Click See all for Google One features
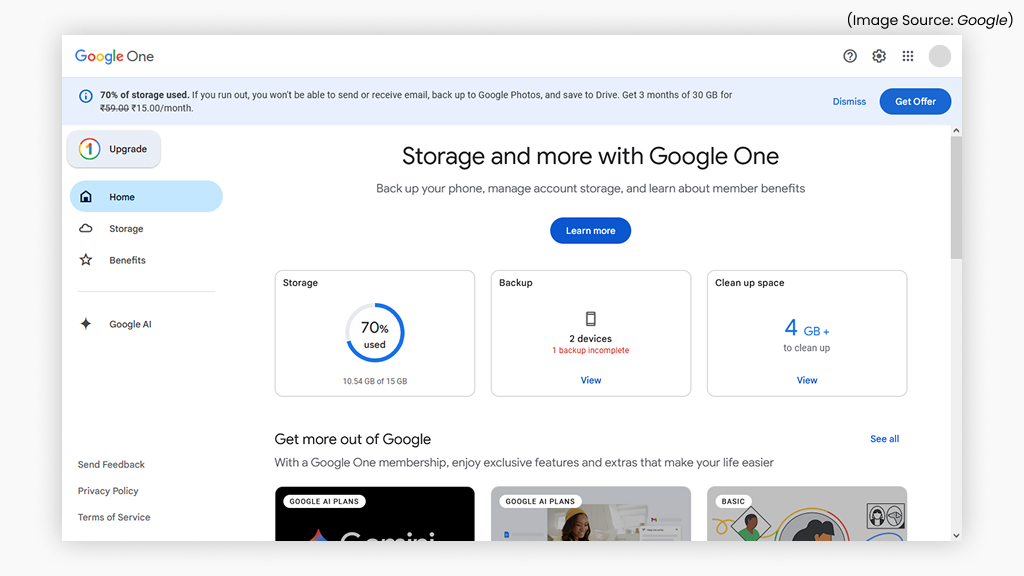This screenshot has width=1024, height=576. point(884,438)
